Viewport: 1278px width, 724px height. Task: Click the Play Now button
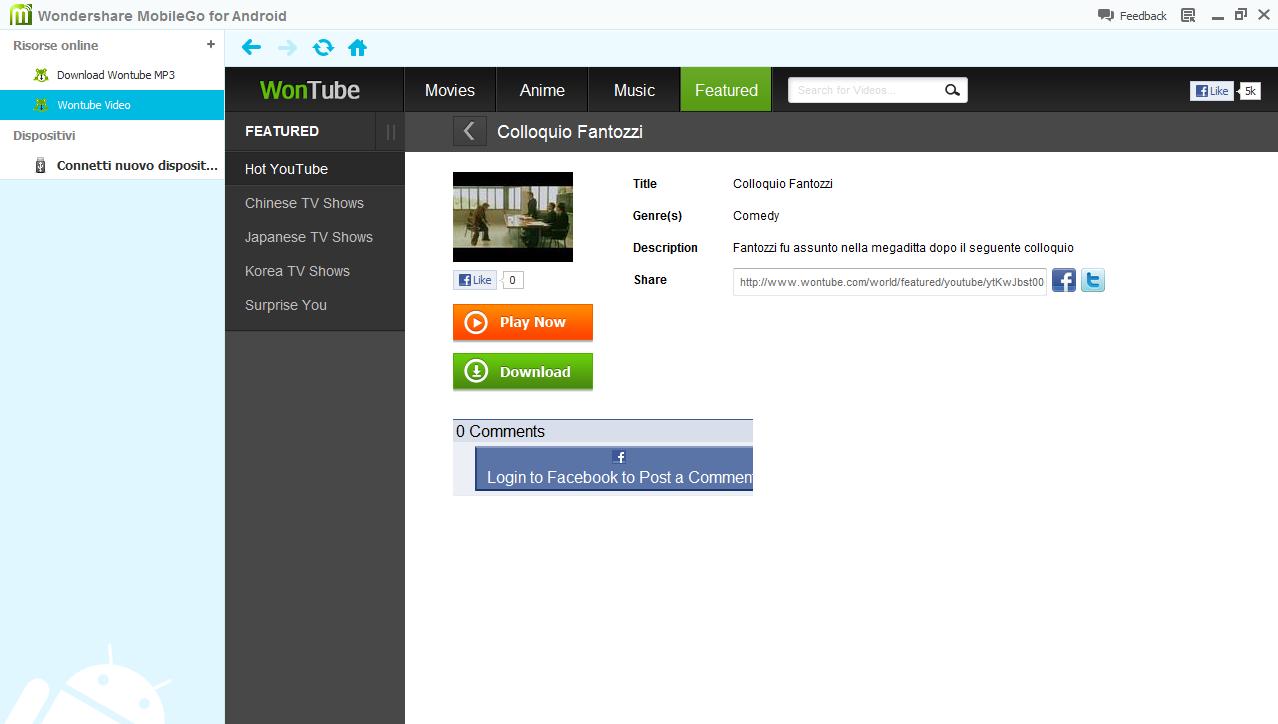(x=523, y=322)
